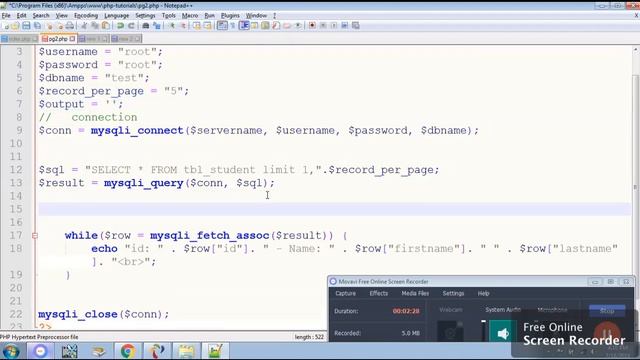Image resolution: width=640 pixels, height=360 pixels.
Task: Open the File menu
Action: [x=6, y=16]
